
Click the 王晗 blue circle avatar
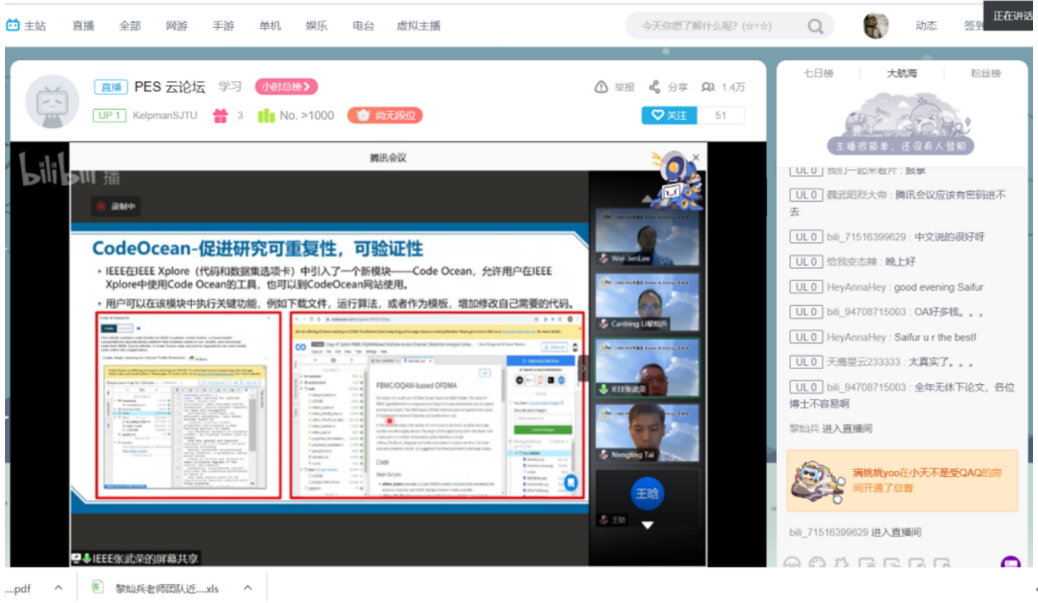[x=647, y=494]
